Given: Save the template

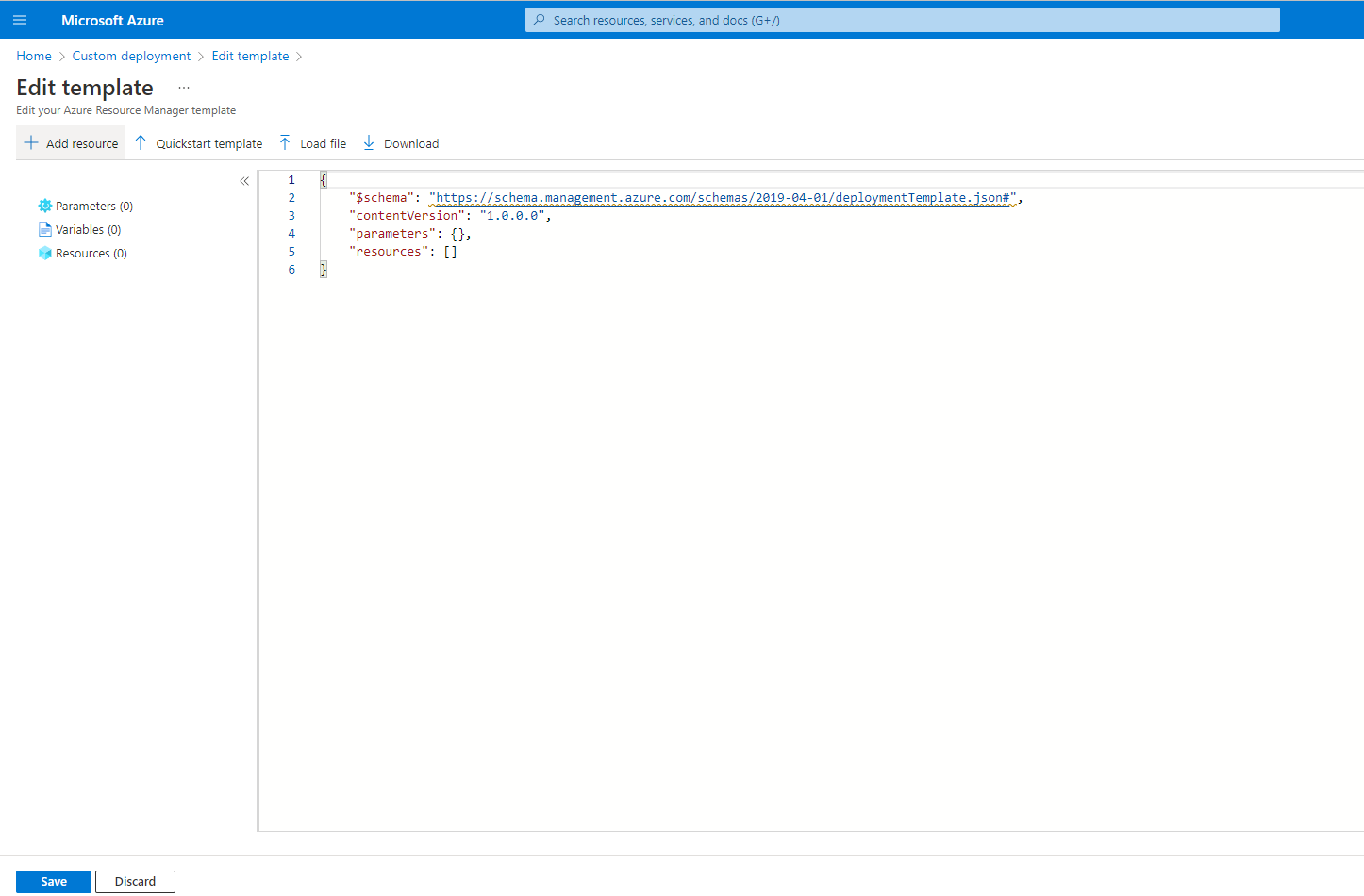Looking at the screenshot, I should point(54,882).
